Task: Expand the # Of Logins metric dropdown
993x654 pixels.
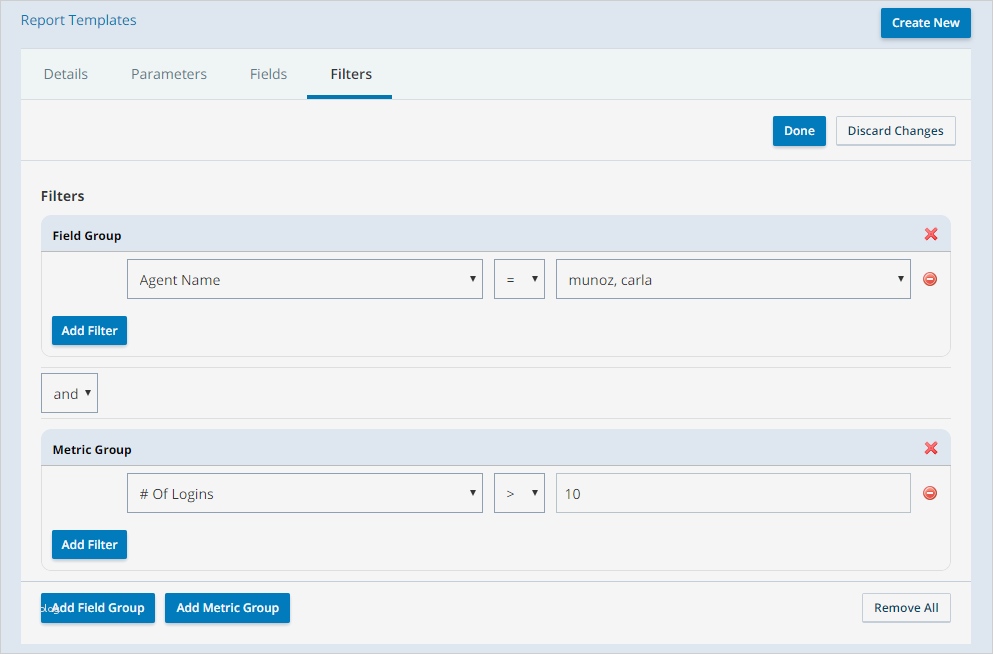Action: click(305, 493)
